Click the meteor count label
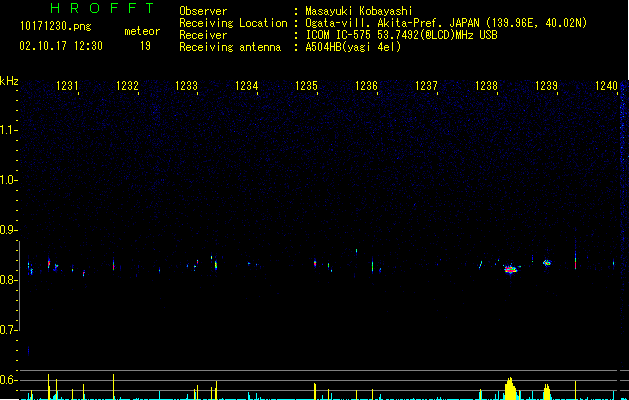Image resolution: width=629 pixels, height=400 pixels. click(142, 31)
